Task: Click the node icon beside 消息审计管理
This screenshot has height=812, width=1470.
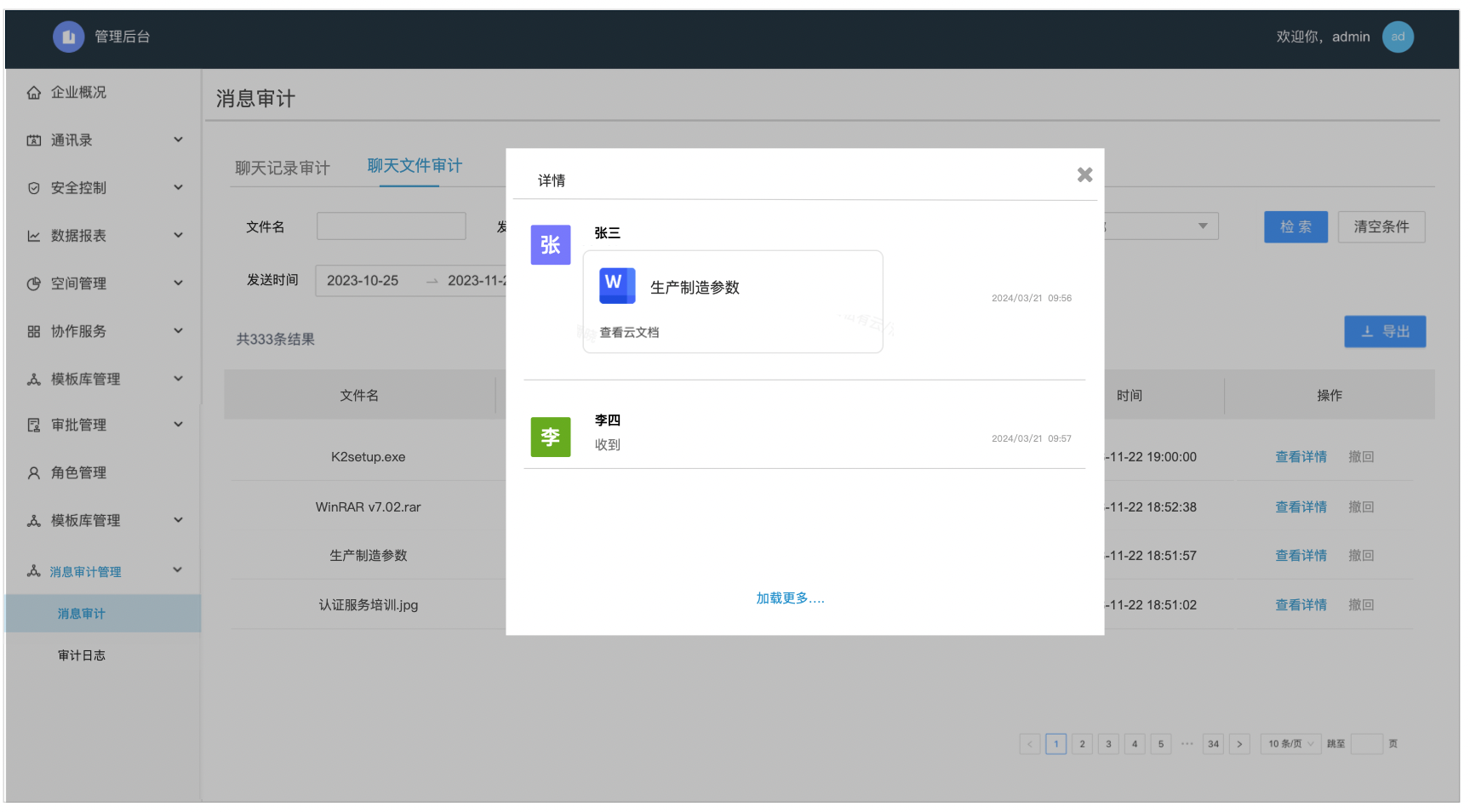Action: click(x=34, y=570)
